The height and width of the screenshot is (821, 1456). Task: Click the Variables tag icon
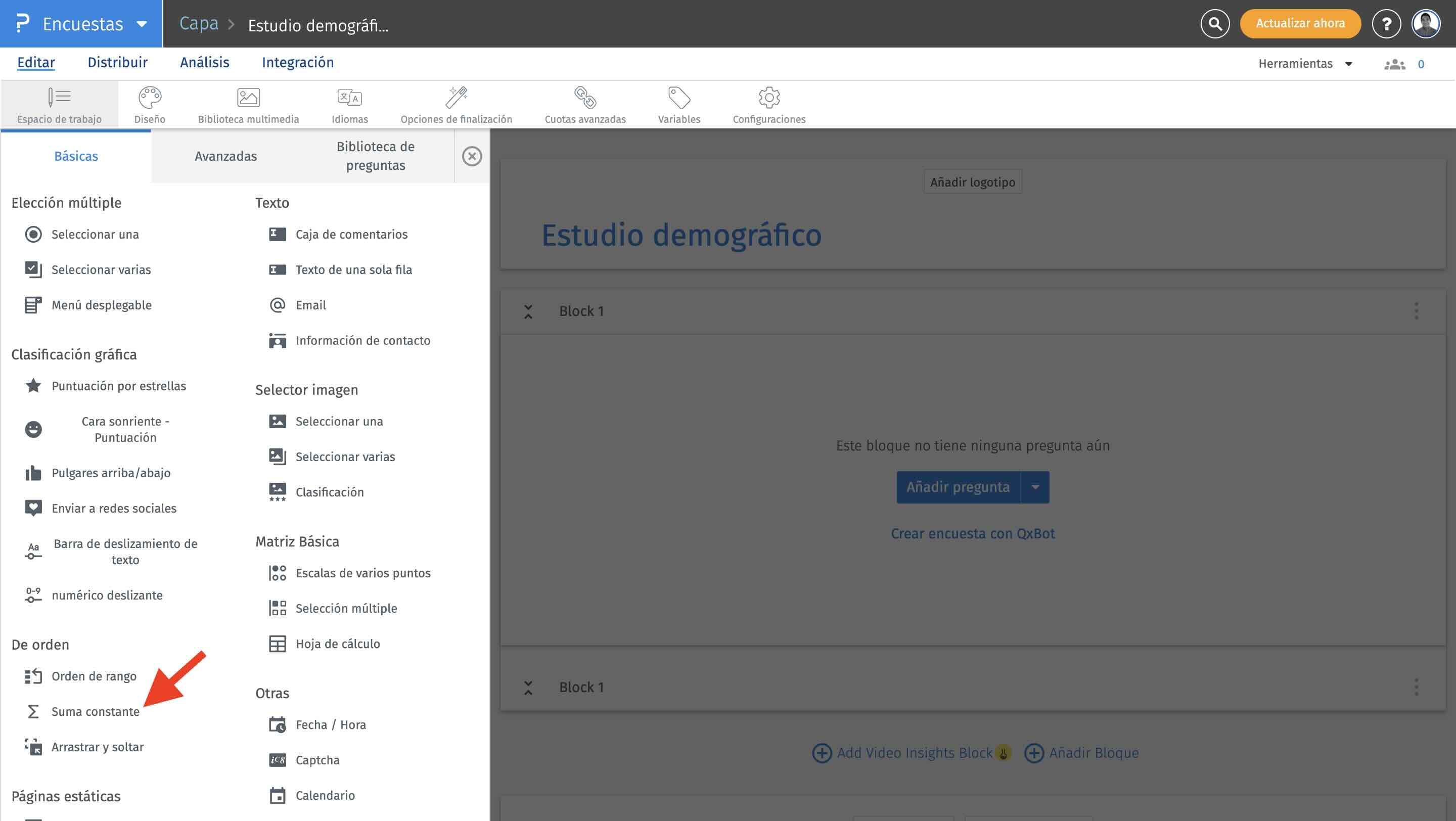pos(679,98)
